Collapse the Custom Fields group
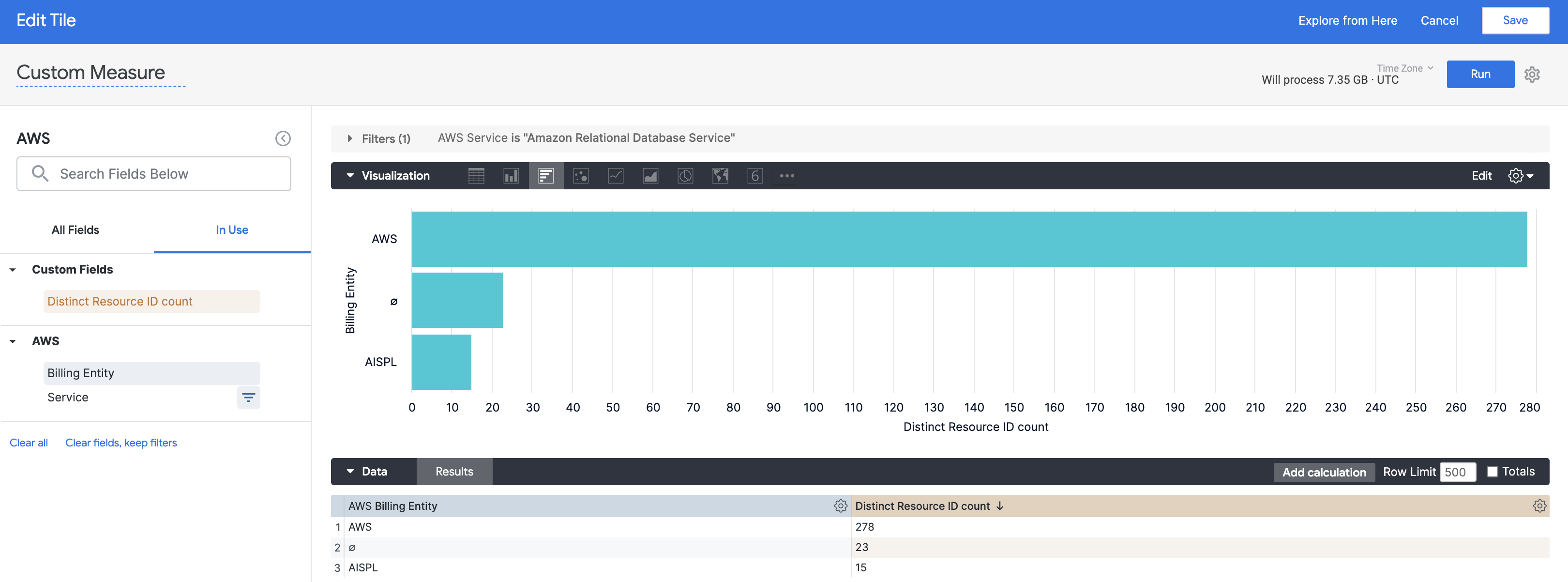Viewport: 1568px width, 582px height. coord(13,270)
